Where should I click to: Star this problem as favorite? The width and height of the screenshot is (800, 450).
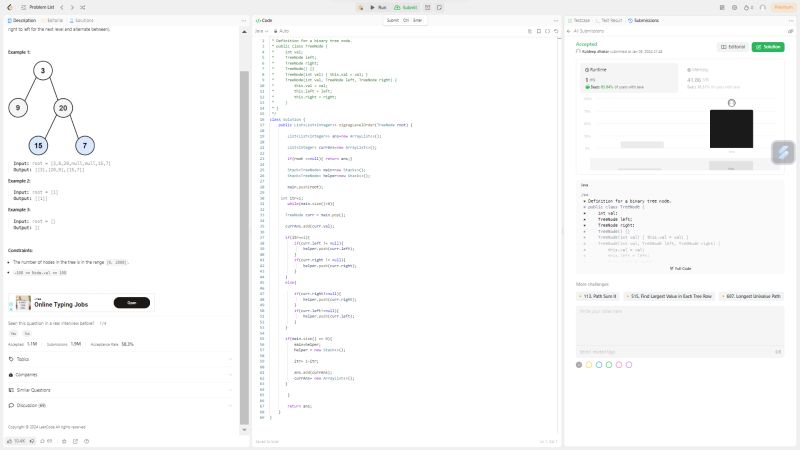64,441
